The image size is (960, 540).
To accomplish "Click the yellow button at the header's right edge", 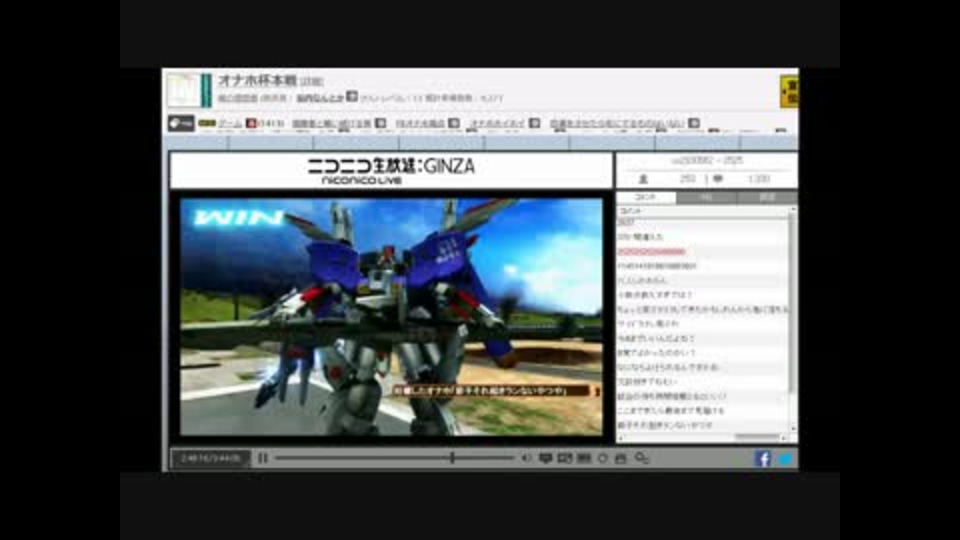I will click(x=789, y=91).
